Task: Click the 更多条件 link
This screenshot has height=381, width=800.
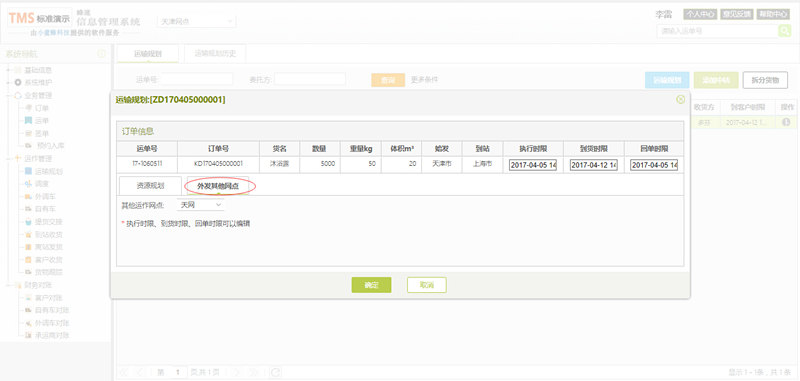Action: [x=424, y=80]
